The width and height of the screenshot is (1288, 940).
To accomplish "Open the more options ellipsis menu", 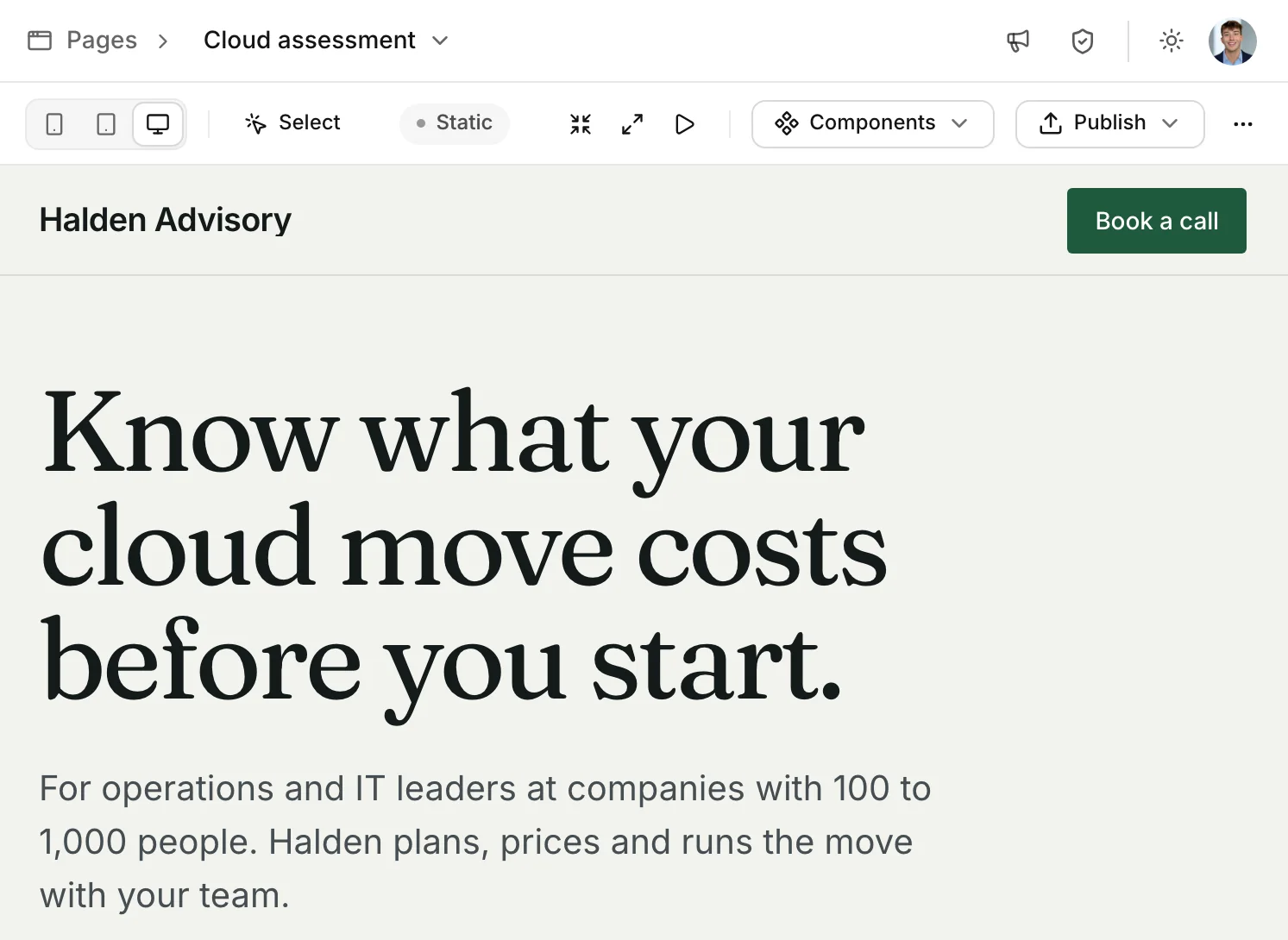I will [x=1243, y=124].
